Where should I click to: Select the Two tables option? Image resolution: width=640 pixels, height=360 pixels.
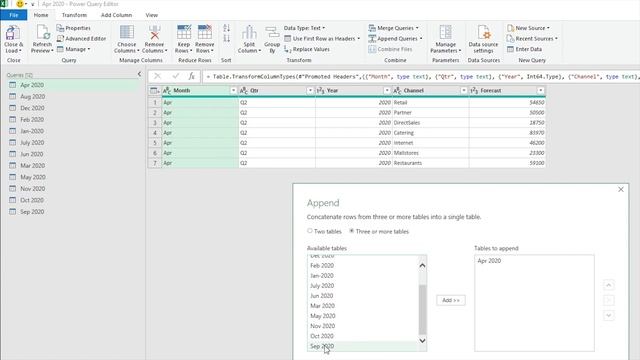click(310, 231)
